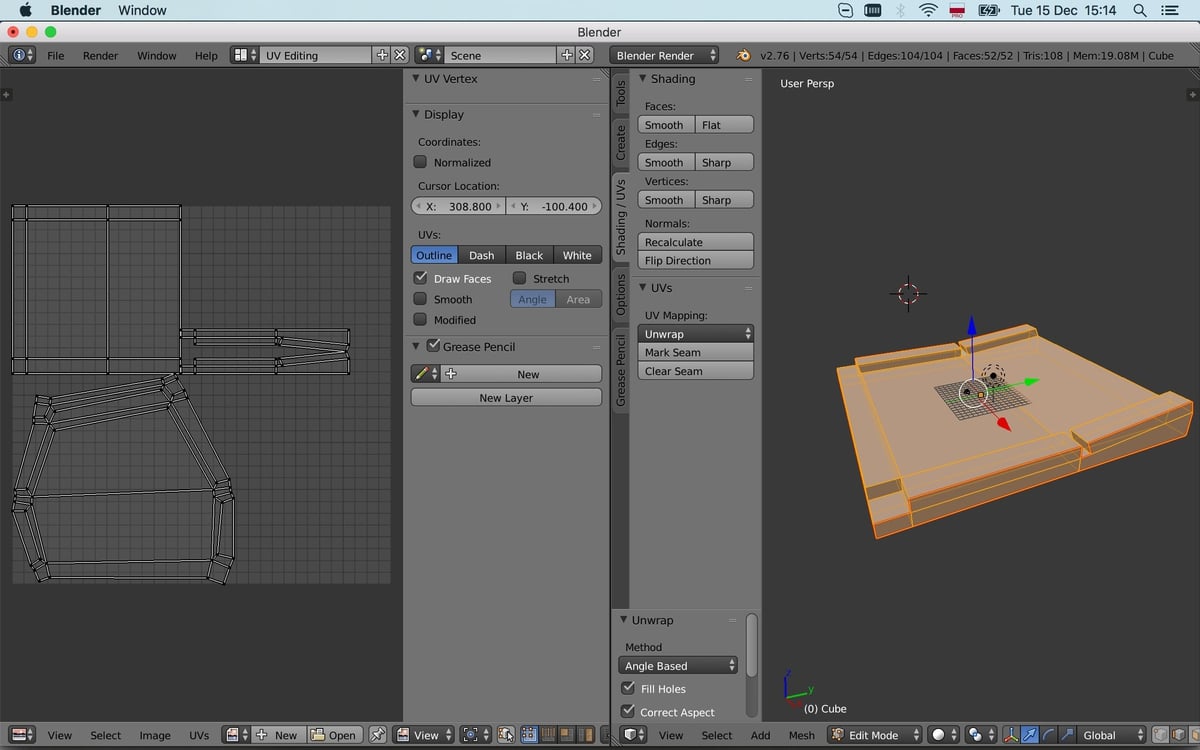
Task: Select the White UV display option
Action: pos(577,255)
